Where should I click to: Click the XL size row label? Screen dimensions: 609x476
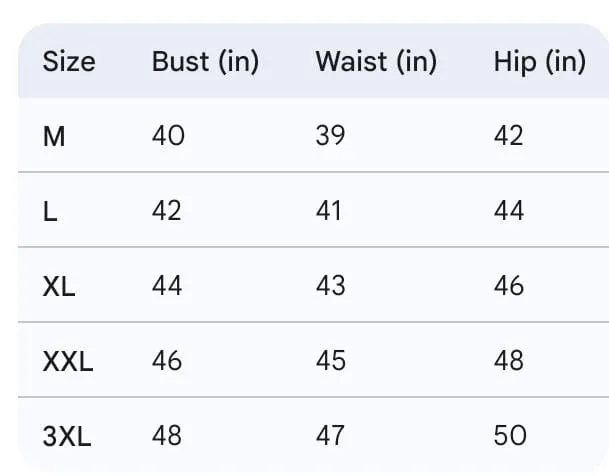click(x=59, y=286)
